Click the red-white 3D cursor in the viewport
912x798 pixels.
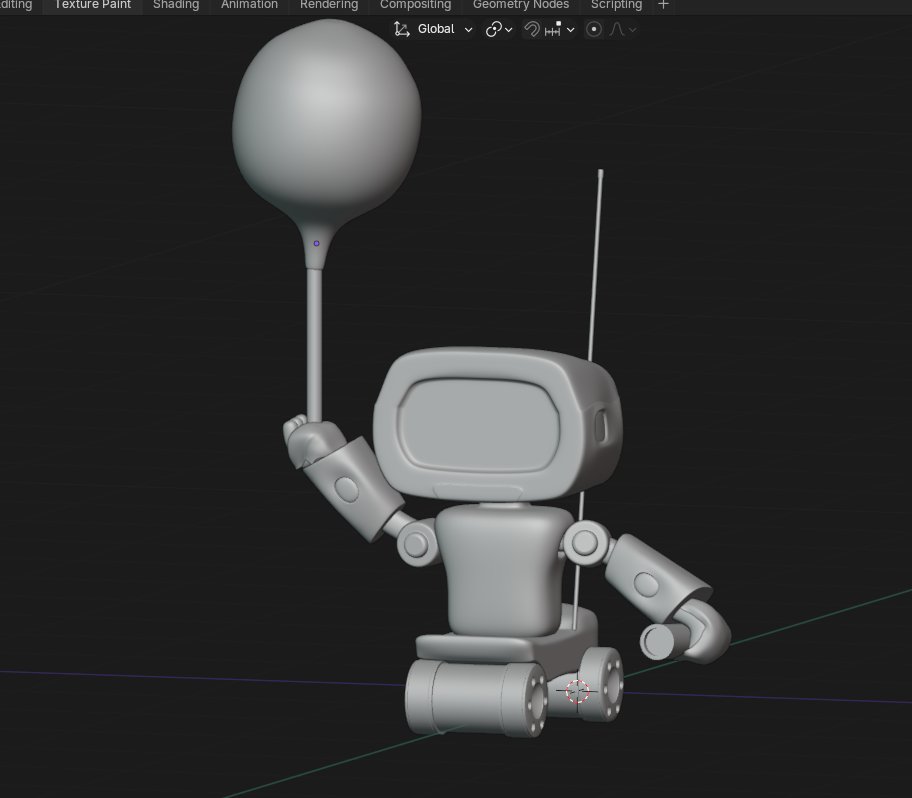(578, 691)
